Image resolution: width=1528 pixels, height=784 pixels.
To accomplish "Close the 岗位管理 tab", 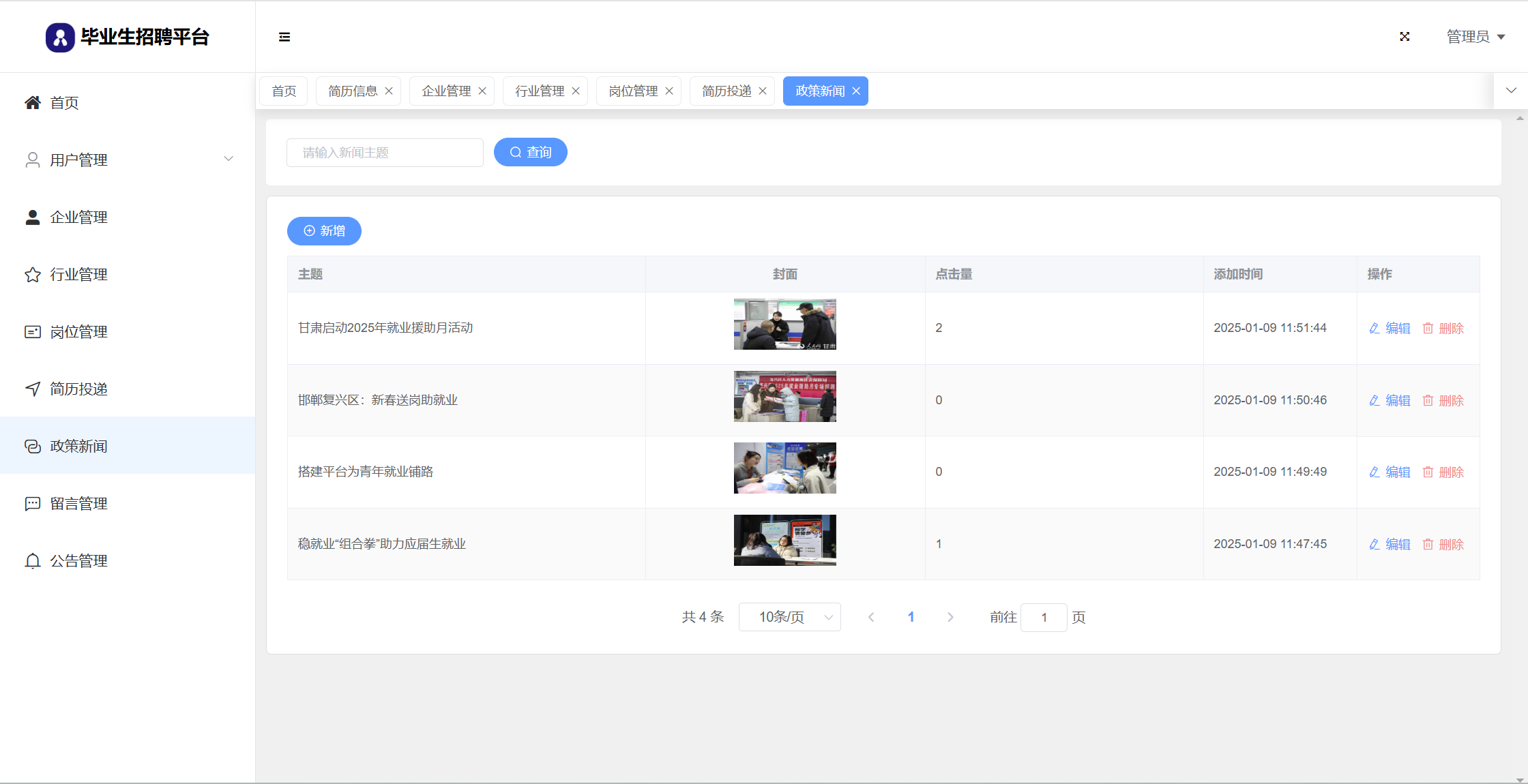I will pyautogui.click(x=669, y=91).
